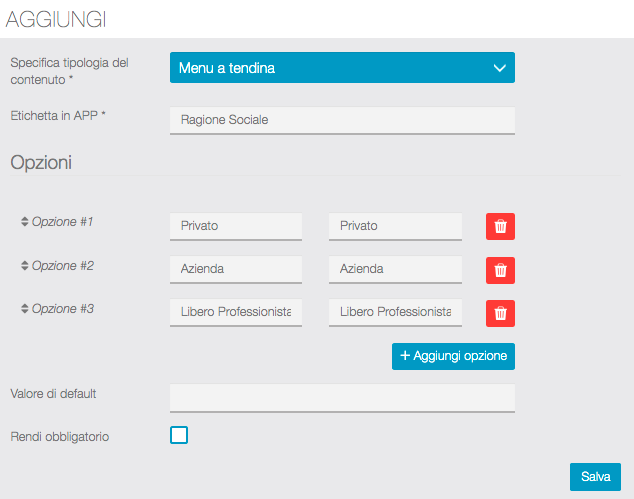This screenshot has width=634, height=499.
Task: Select first Libero Professionista input
Action: pos(236,312)
